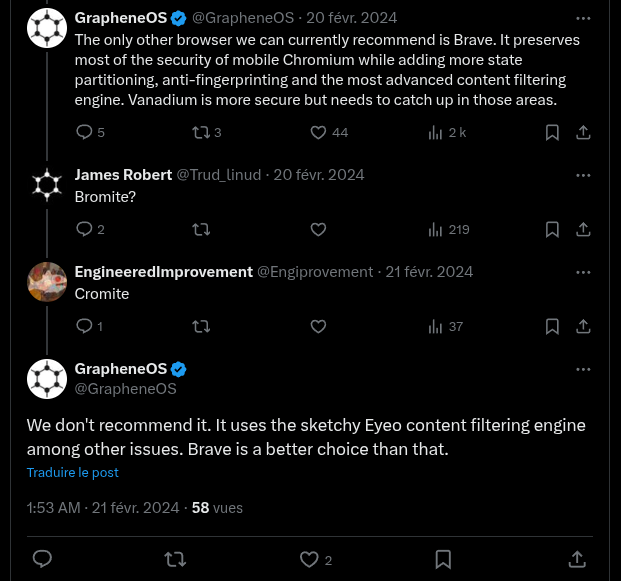Reply to James Robert's Bromite tweet

point(85,229)
